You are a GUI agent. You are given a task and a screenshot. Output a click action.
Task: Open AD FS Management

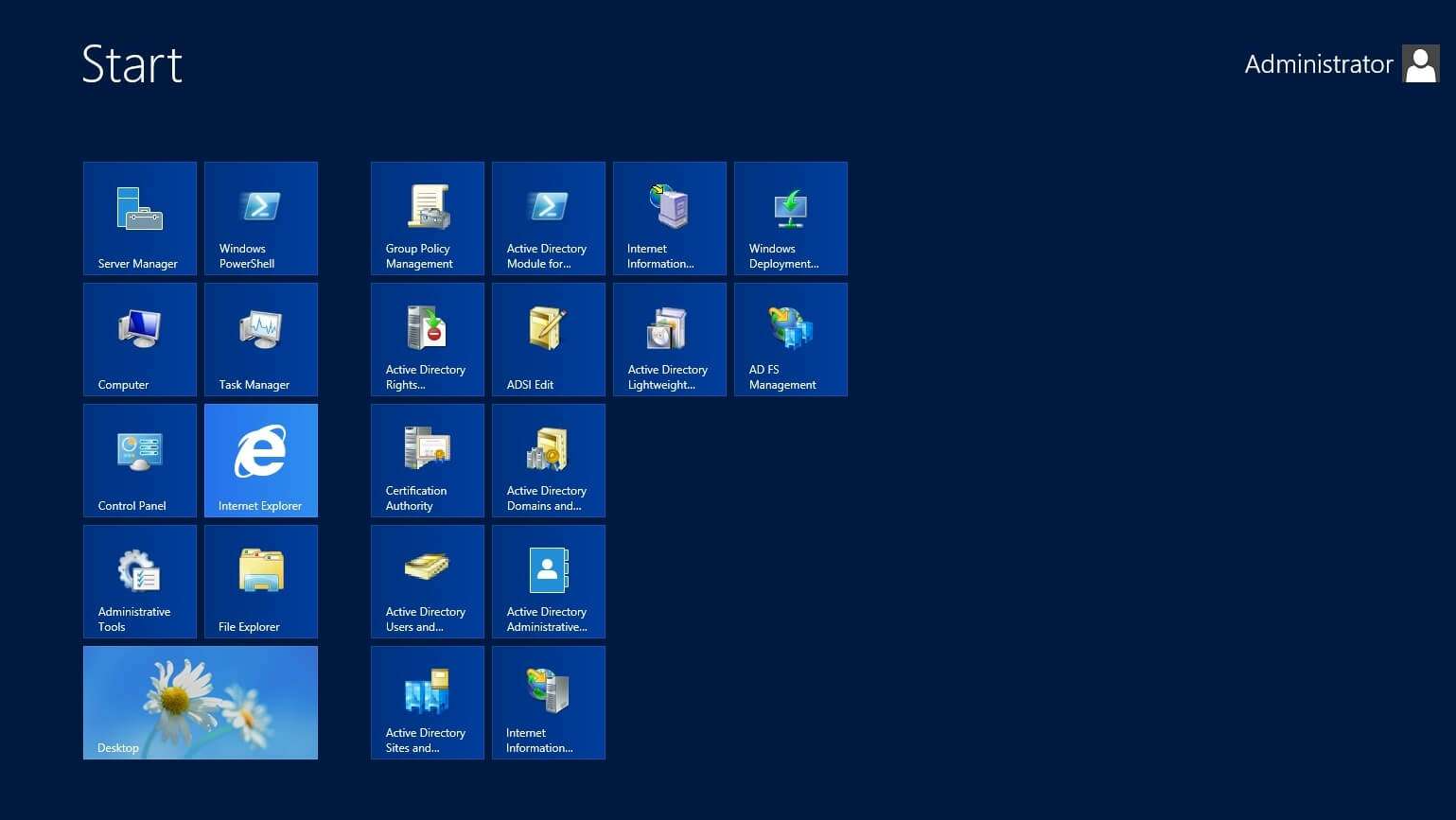[x=791, y=340]
